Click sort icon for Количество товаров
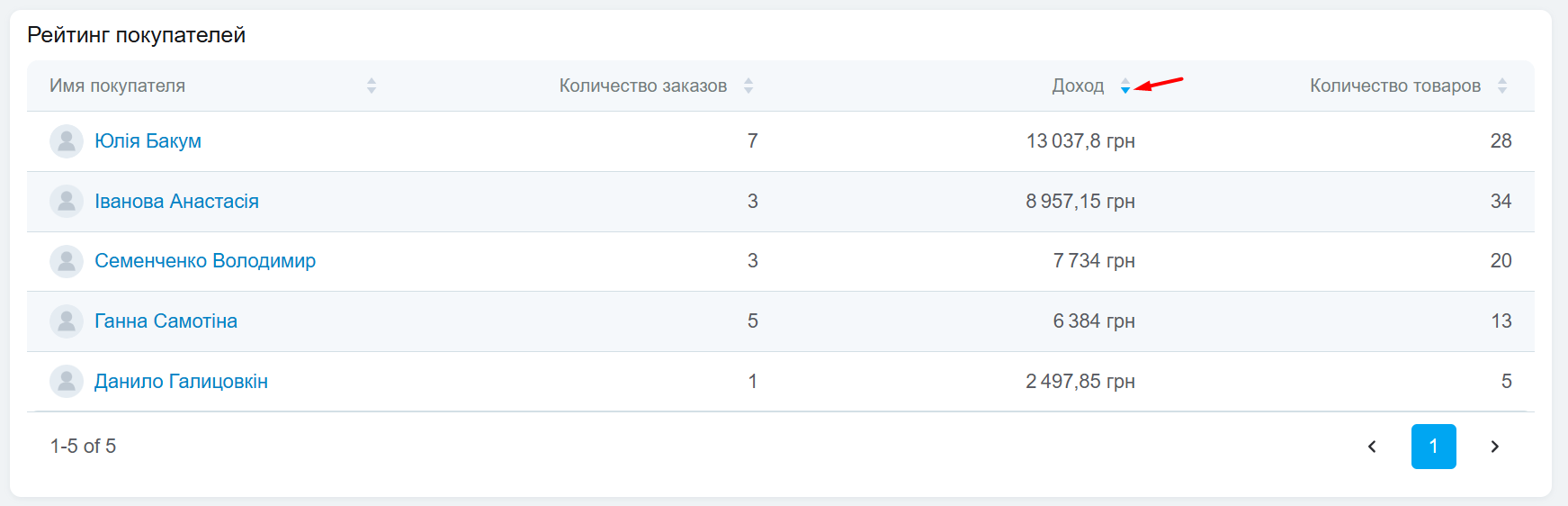The height and width of the screenshot is (506, 1568). tap(1502, 86)
